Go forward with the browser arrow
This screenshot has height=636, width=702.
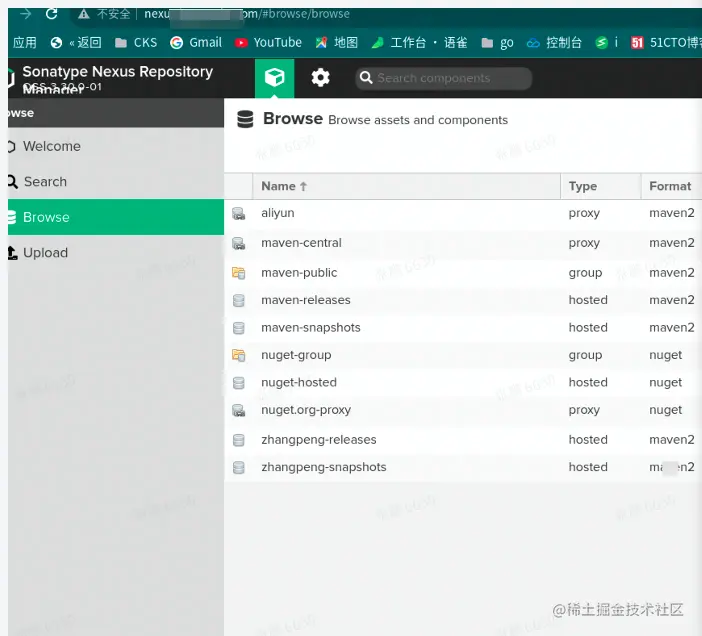point(26,14)
